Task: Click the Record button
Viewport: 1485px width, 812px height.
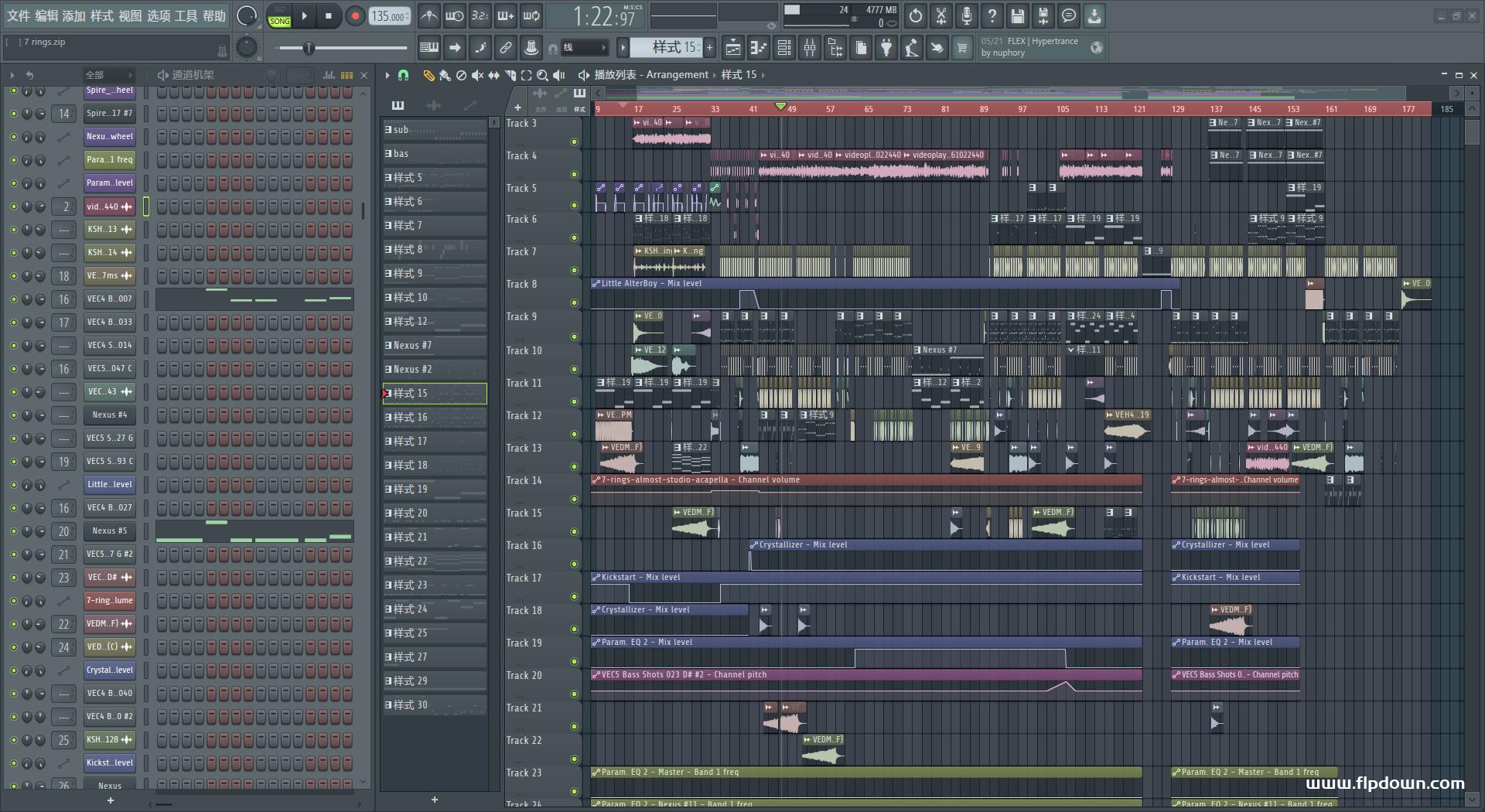Action: coord(355,15)
